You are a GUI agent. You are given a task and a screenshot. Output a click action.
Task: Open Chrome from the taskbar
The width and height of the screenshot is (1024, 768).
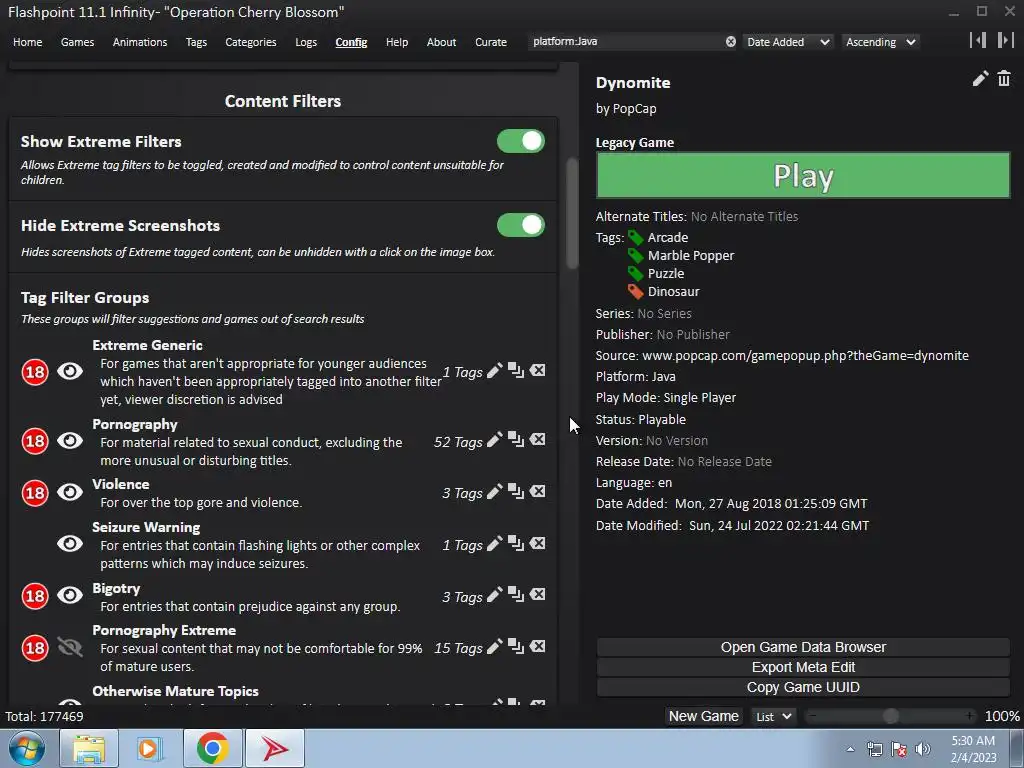click(x=212, y=748)
